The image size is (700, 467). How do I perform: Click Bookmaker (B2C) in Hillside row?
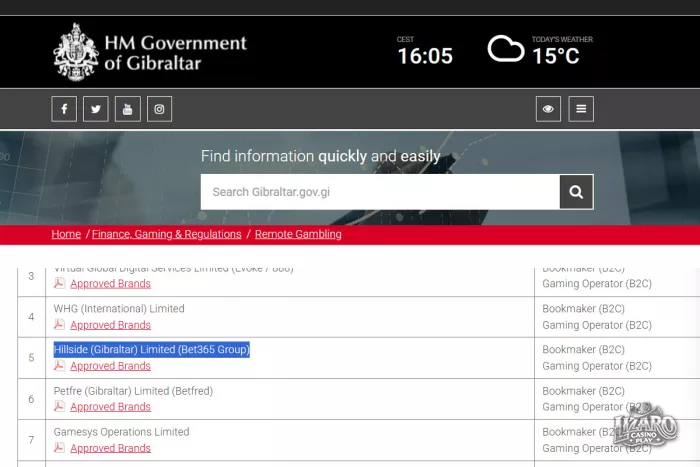click(583, 350)
